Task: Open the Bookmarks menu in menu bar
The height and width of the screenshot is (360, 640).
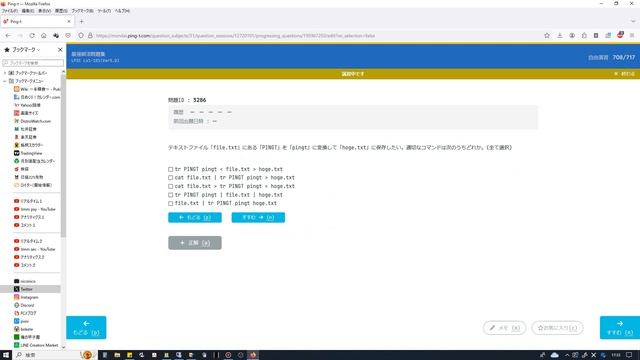Action: point(82,11)
